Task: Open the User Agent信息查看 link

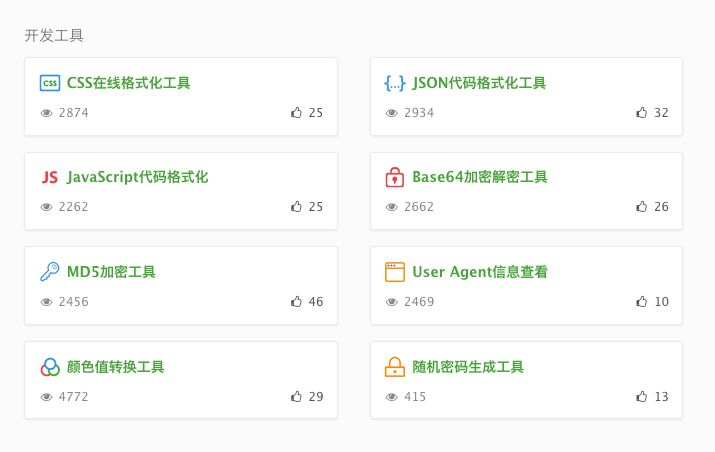Action: 480,272
